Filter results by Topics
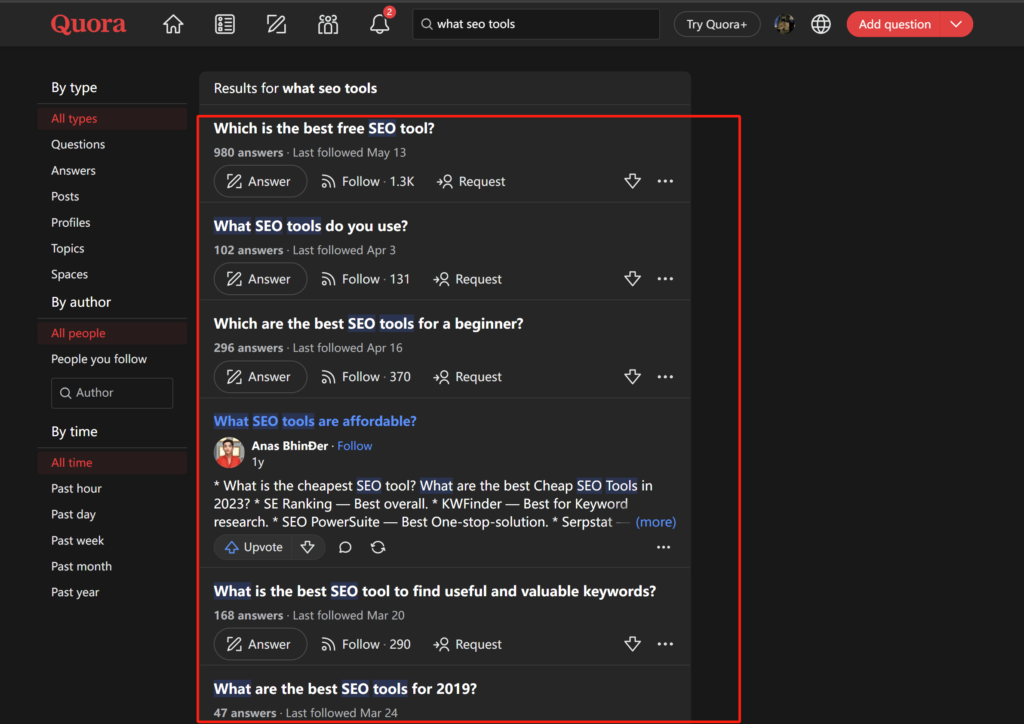The width and height of the screenshot is (1024, 724). [67, 249]
